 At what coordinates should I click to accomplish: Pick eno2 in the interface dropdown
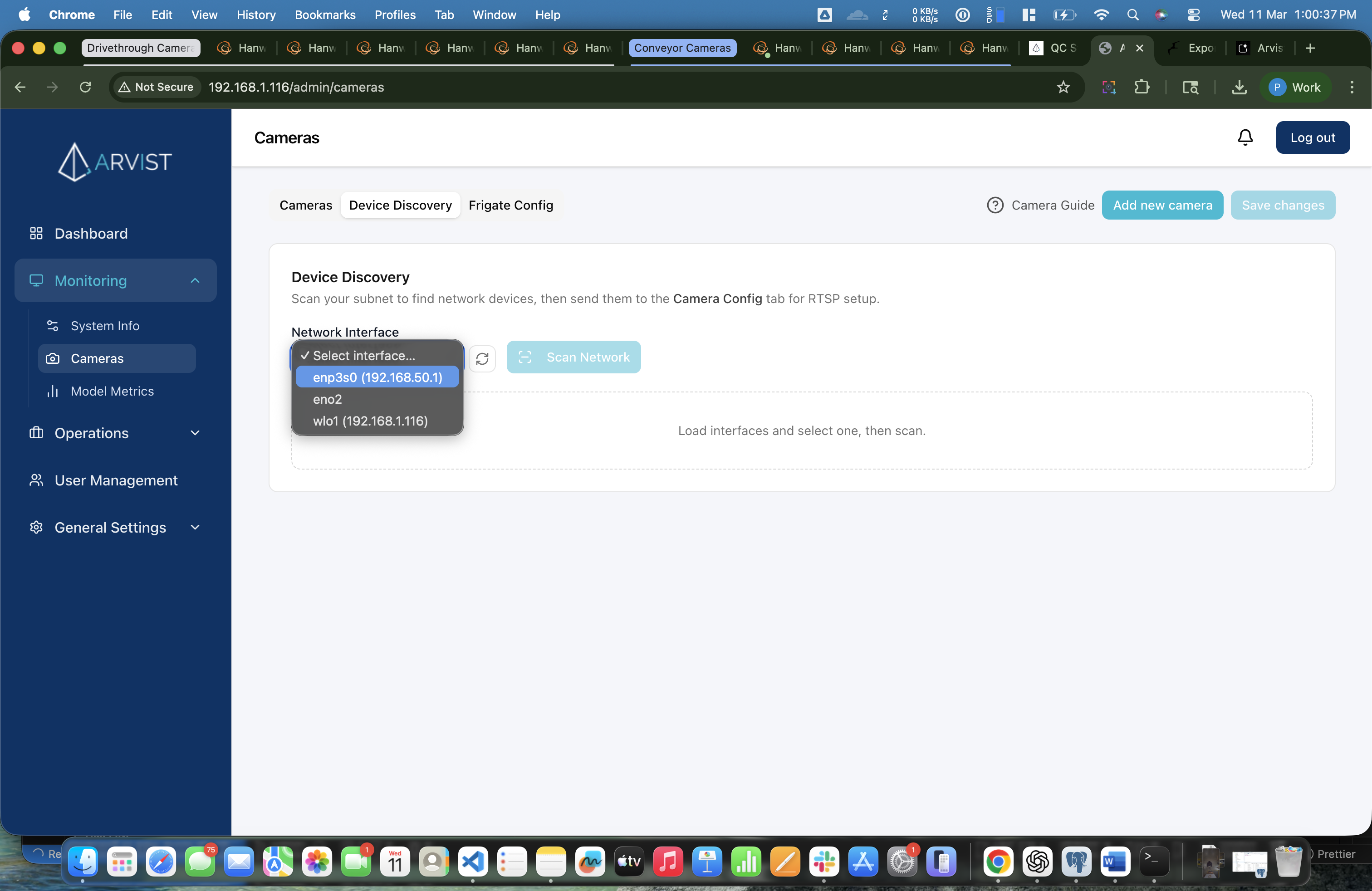click(327, 399)
